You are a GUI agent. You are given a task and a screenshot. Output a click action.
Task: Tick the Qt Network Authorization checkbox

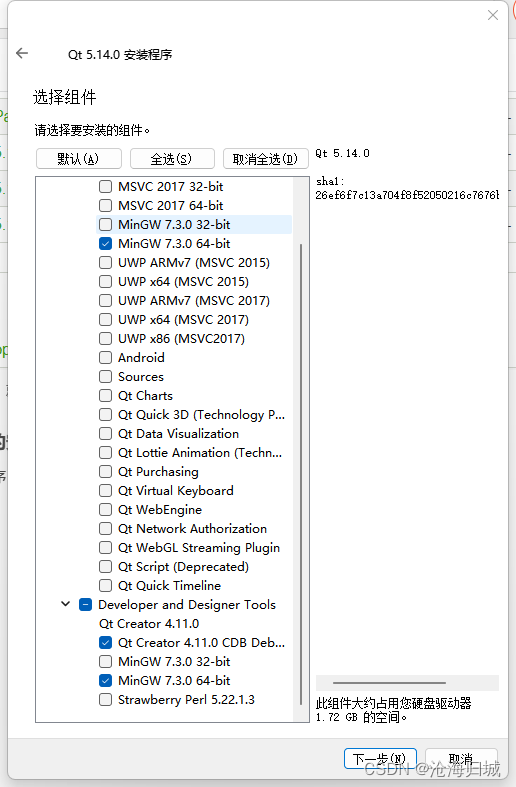point(105,529)
